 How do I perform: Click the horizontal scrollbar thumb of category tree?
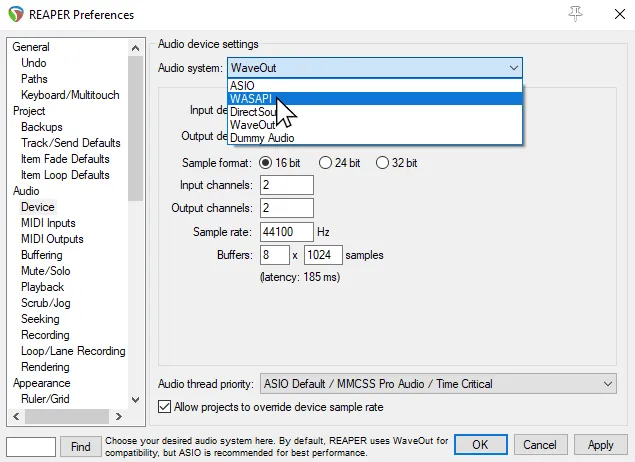pos(67,416)
